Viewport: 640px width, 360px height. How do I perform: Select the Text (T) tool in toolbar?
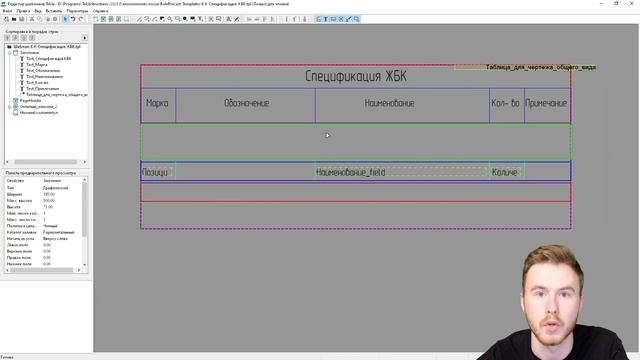pyautogui.click(x=326, y=19)
